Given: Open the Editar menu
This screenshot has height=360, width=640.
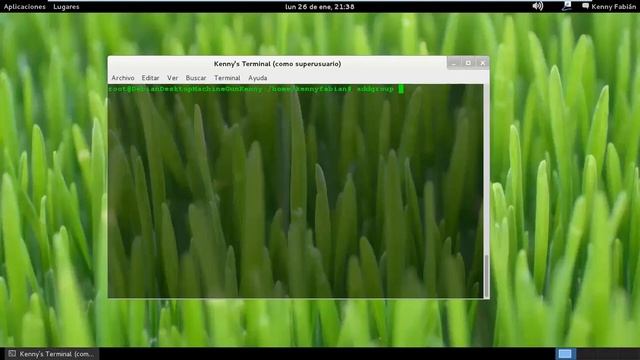Looking at the screenshot, I should click(x=150, y=78).
